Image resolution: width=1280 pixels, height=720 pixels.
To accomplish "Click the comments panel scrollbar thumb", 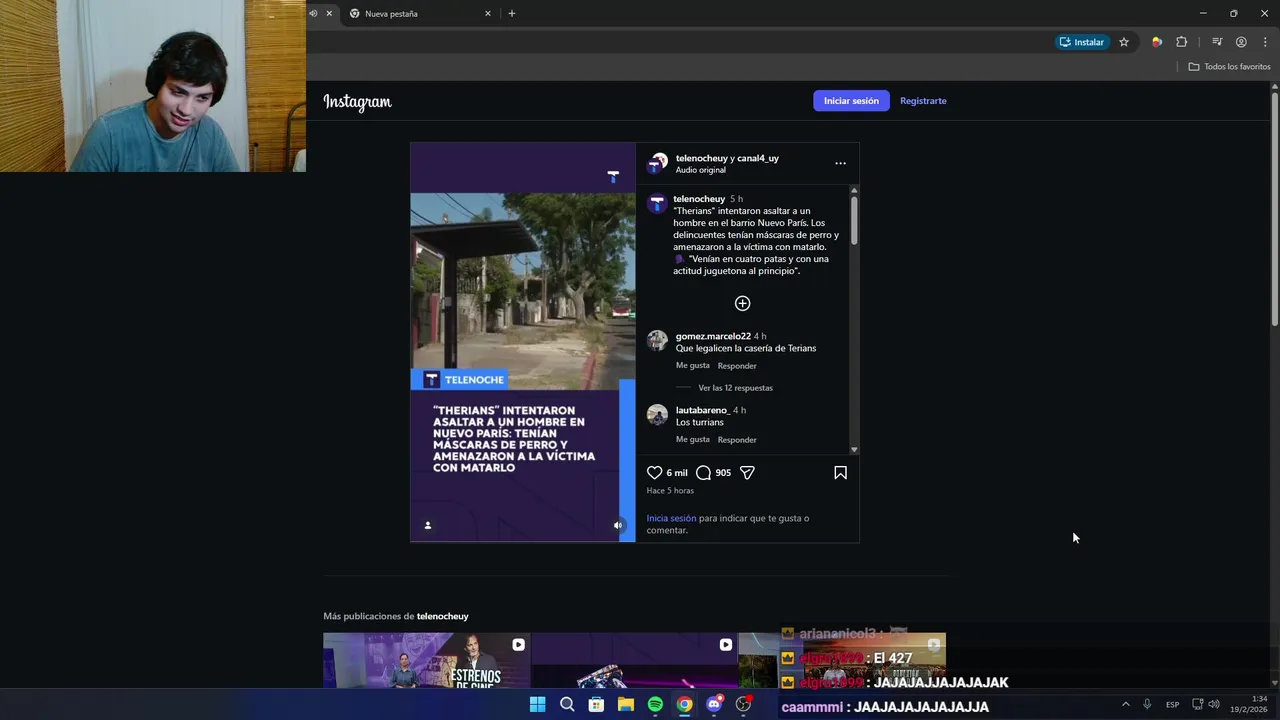I will (854, 220).
